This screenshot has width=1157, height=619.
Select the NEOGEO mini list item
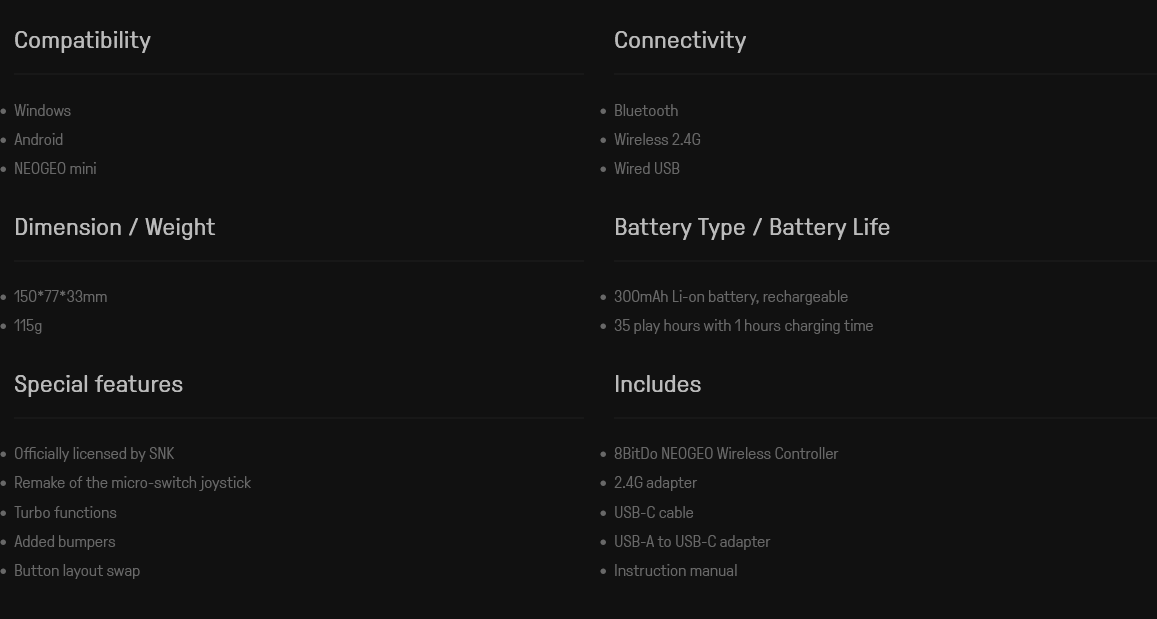tap(55, 169)
